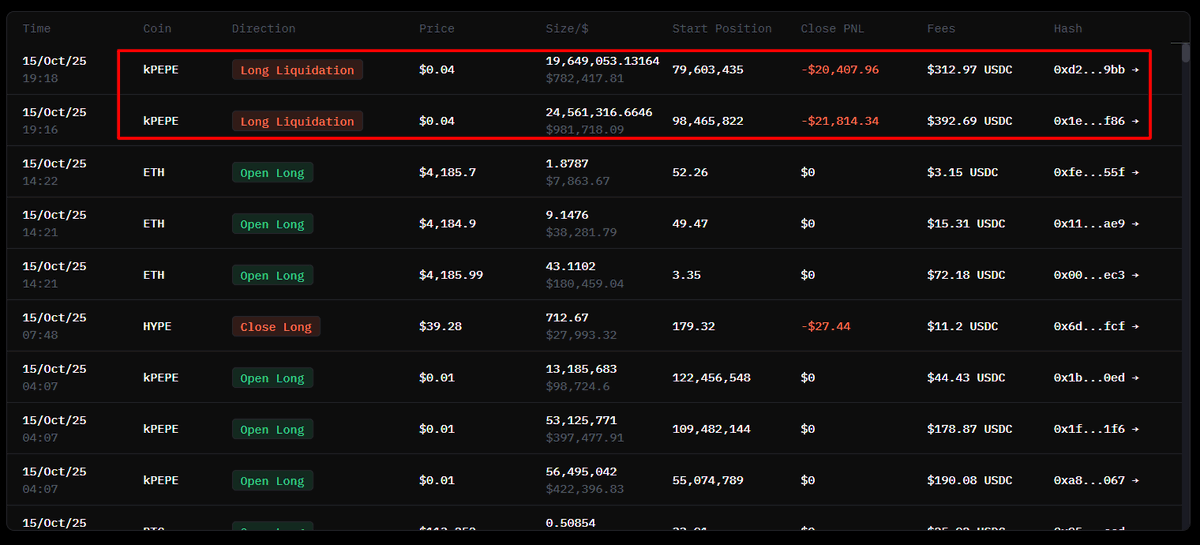This screenshot has width=1200, height=545.
Task: Click the arrow icon beside hash 0x00...ec3
Action: 1135,275
